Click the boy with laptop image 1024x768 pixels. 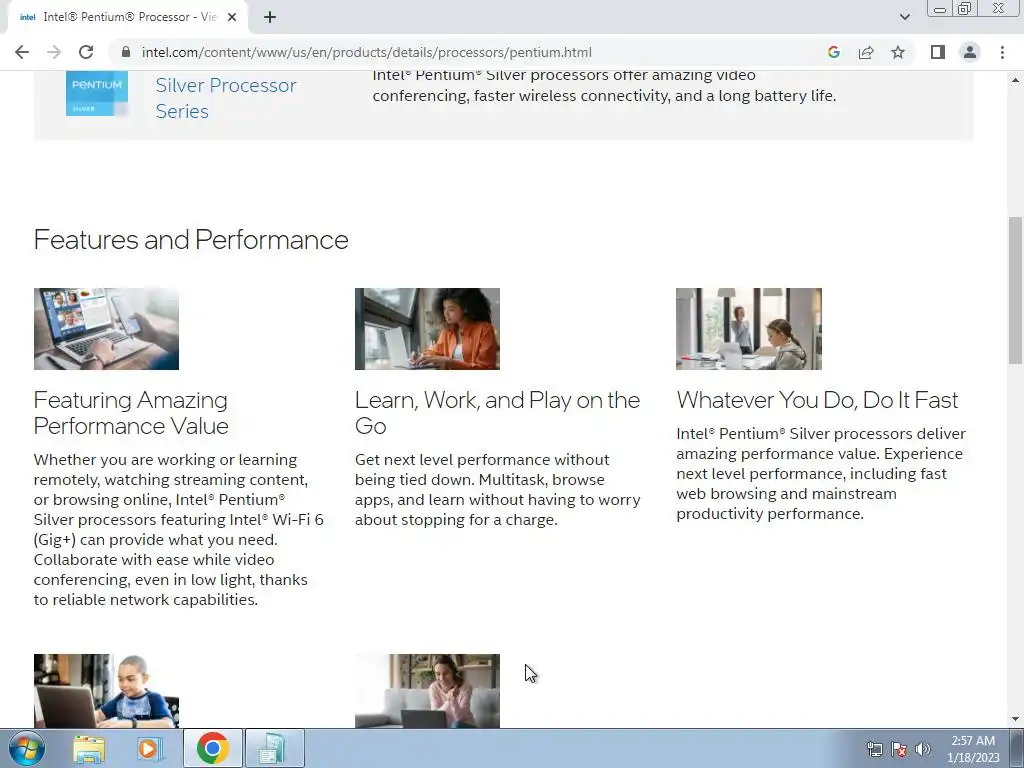pyautogui.click(x=106, y=691)
